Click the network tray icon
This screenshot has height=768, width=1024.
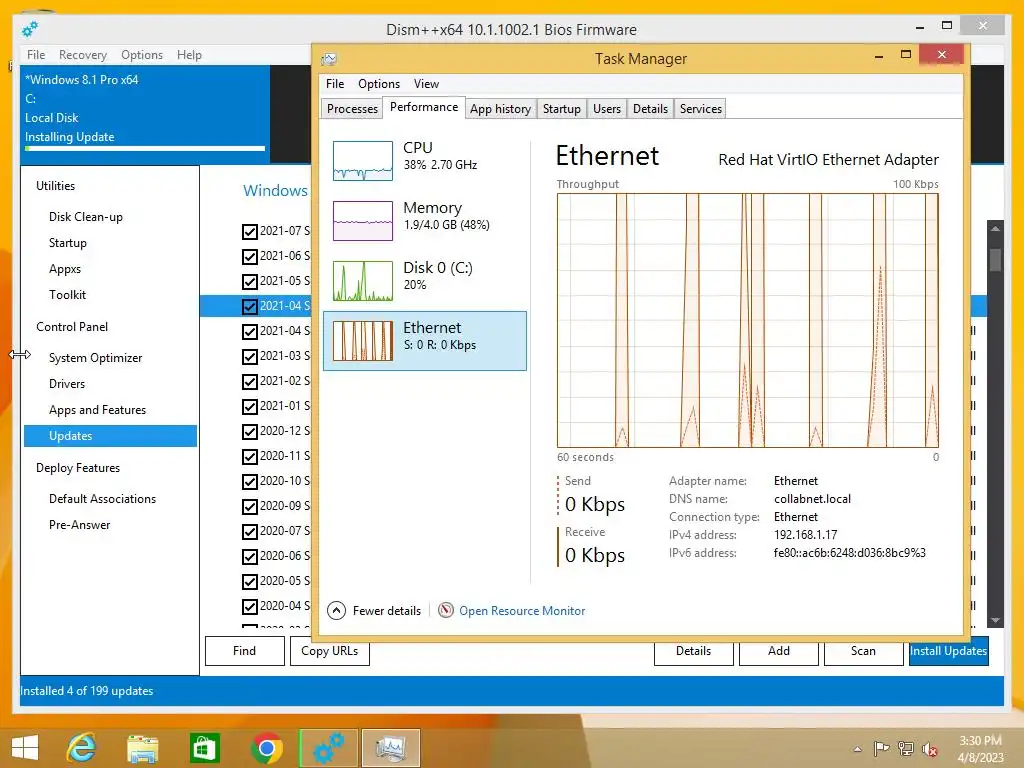pos(906,749)
